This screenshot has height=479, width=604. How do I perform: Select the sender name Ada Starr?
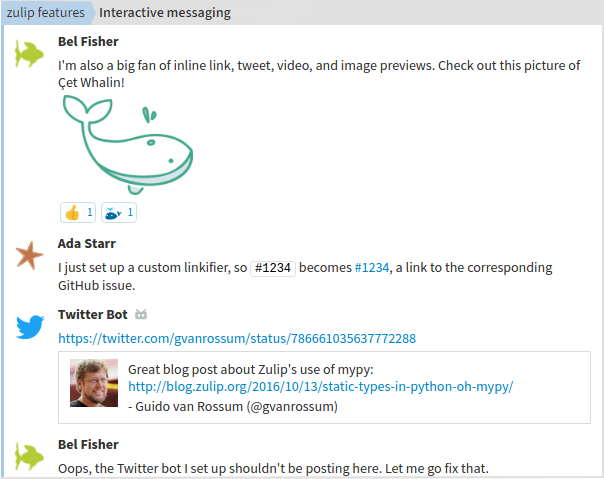[x=87, y=243]
